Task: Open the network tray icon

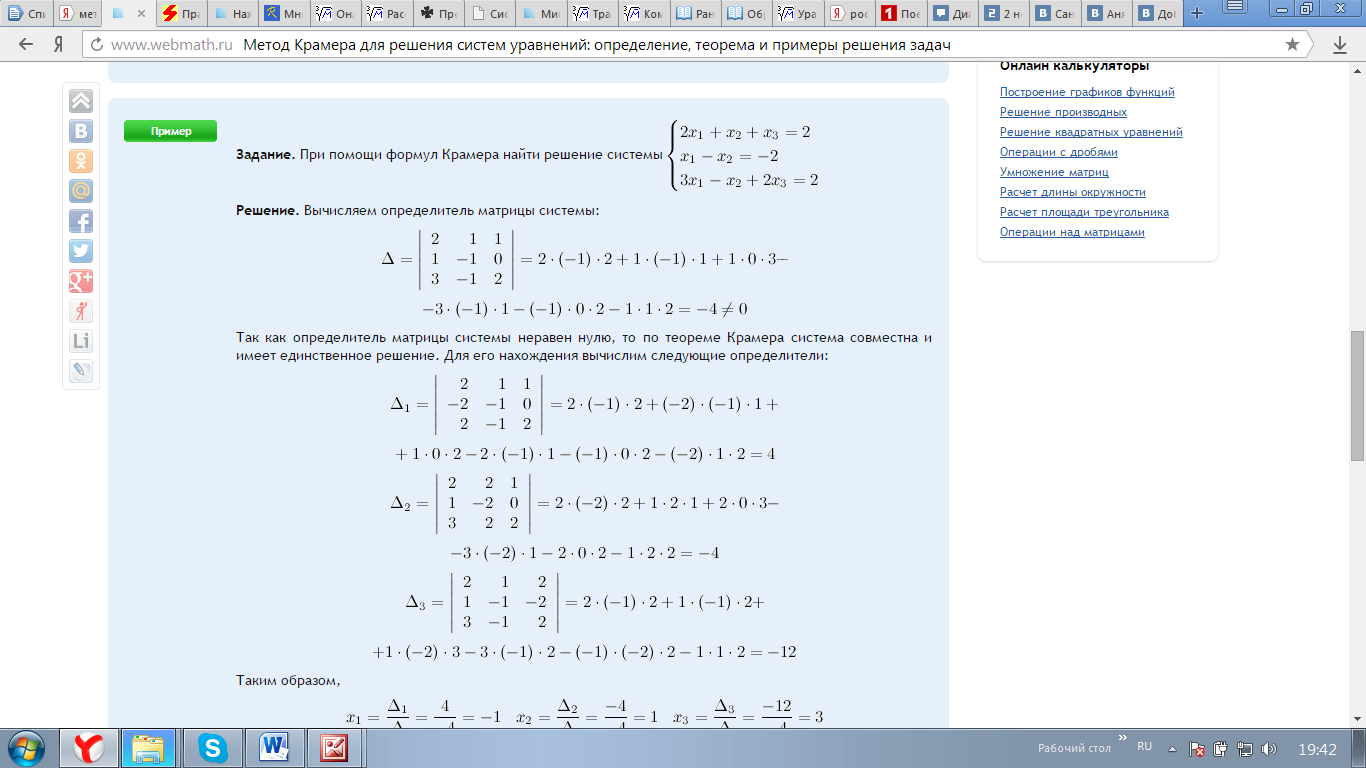Action: coord(1245,749)
